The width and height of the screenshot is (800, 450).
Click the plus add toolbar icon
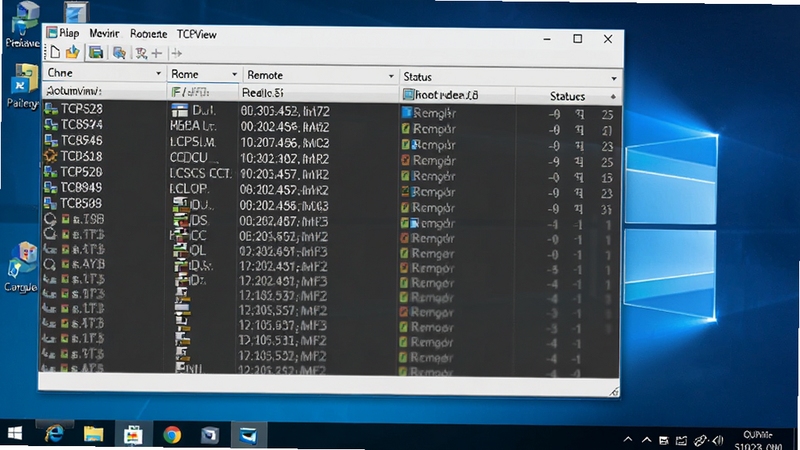pyautogui.click(x=157, y=53)
